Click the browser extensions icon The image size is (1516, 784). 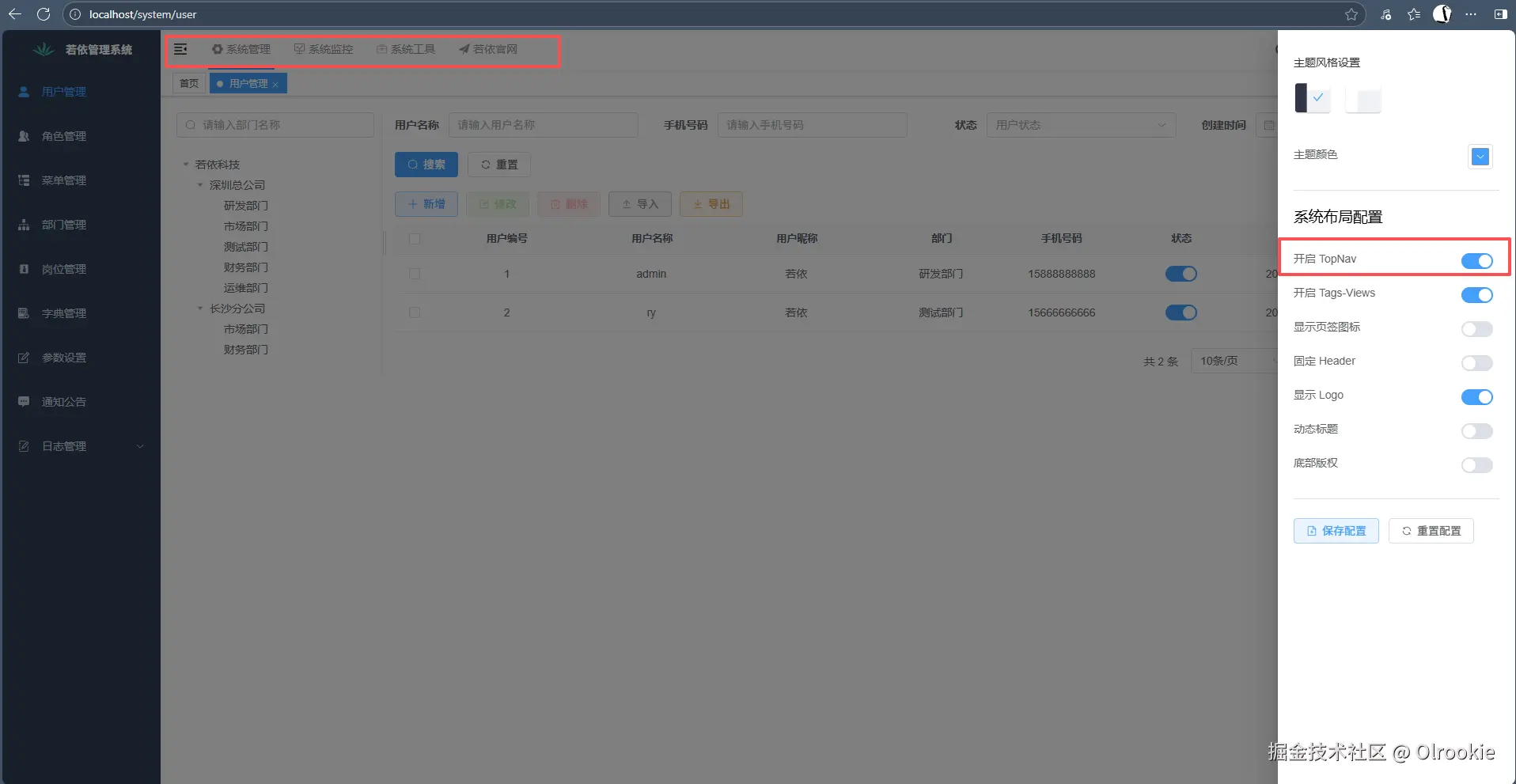[x=1385, y=14]
